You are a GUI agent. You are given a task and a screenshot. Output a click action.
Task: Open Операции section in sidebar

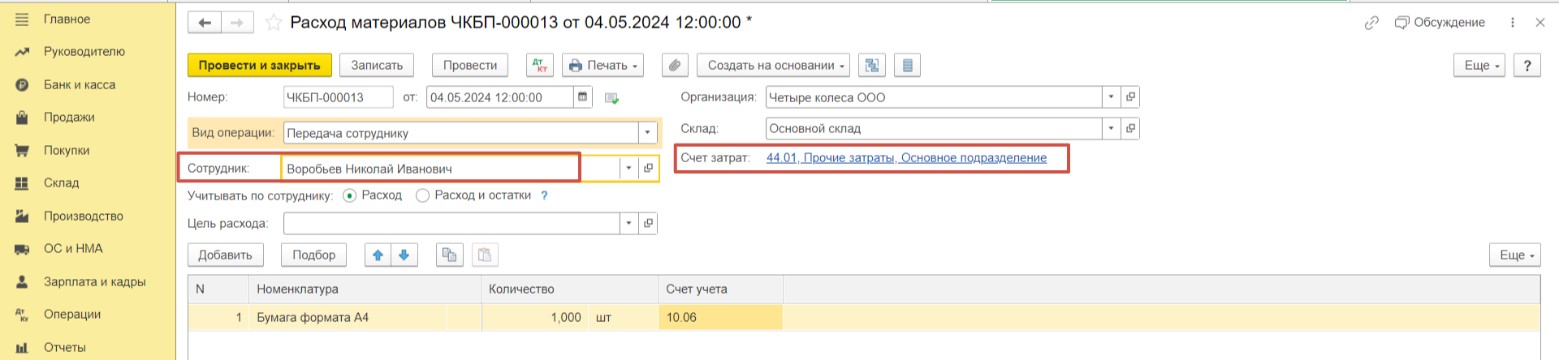(72, 314)
